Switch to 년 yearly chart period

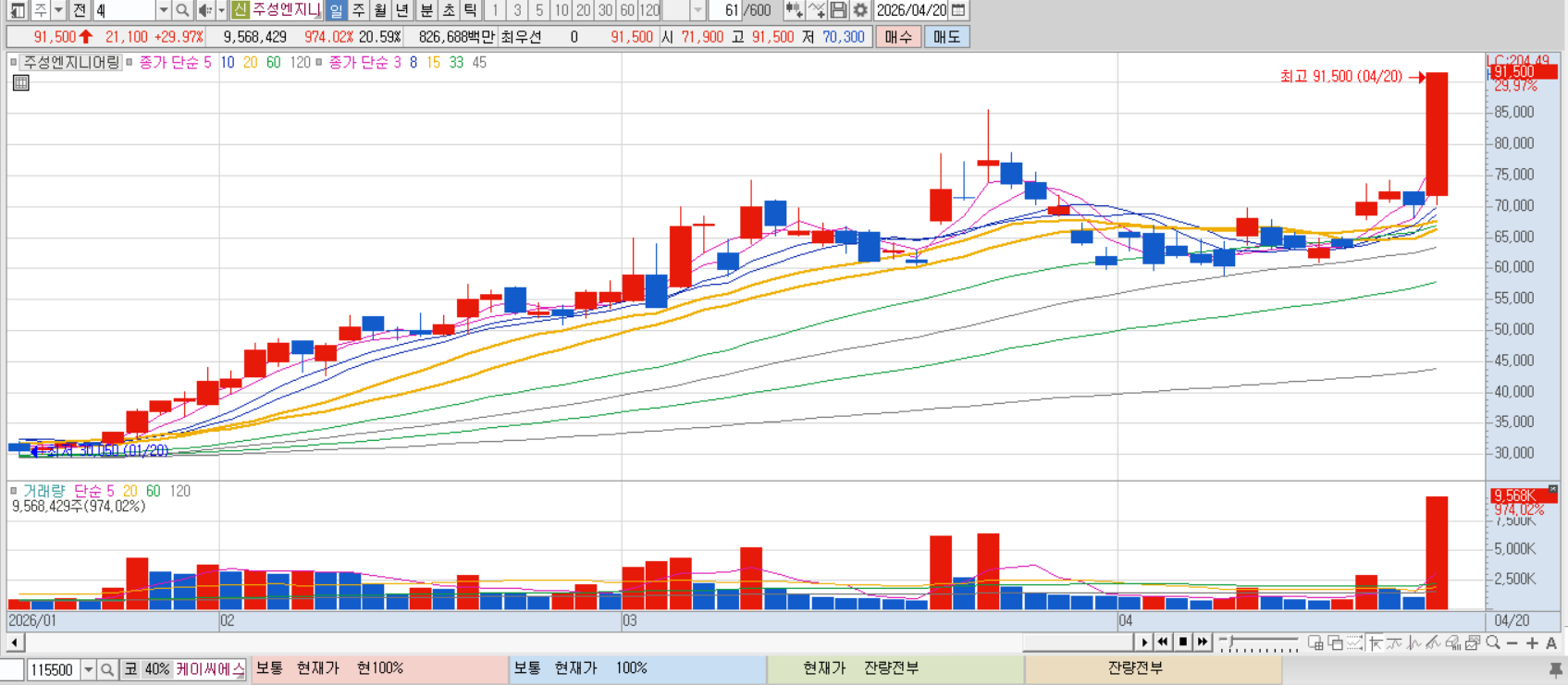401,10
